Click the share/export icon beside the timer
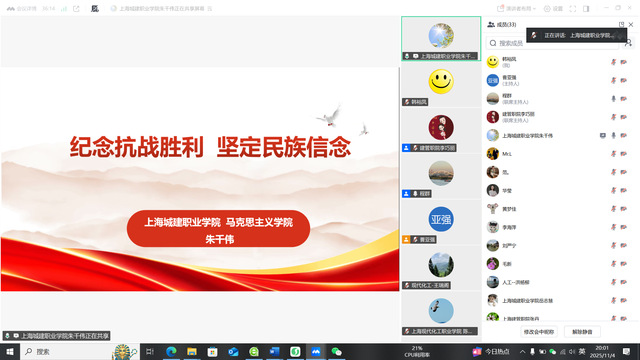Viewport: 640px width, 360px height. 76,9
